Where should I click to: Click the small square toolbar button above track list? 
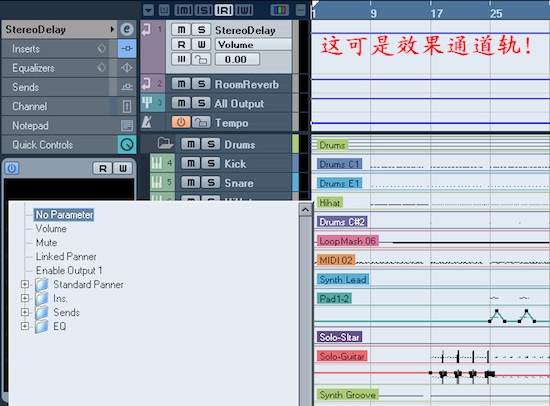click(164, 10)
